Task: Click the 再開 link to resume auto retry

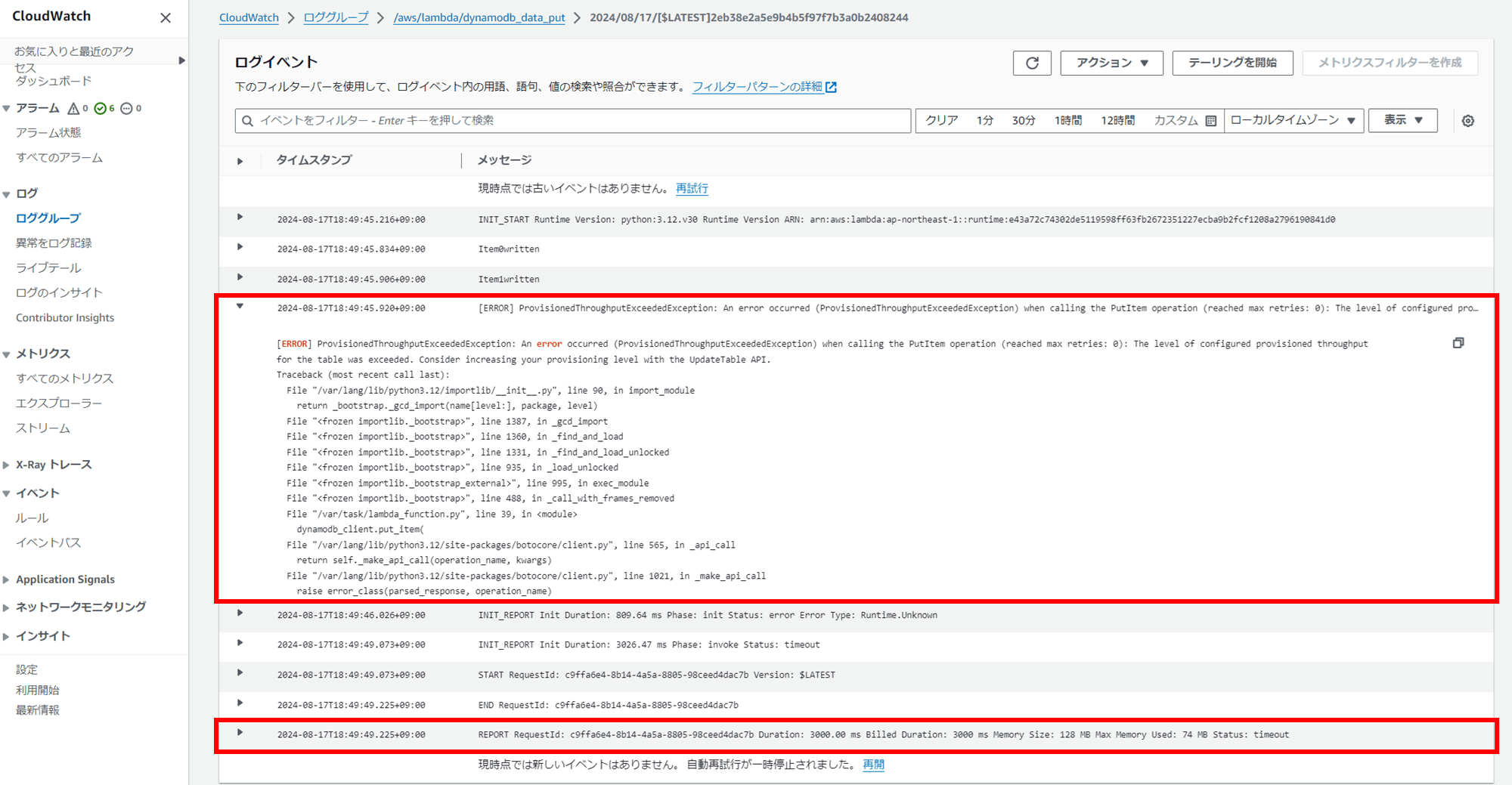Action: [x=874, y=765]
